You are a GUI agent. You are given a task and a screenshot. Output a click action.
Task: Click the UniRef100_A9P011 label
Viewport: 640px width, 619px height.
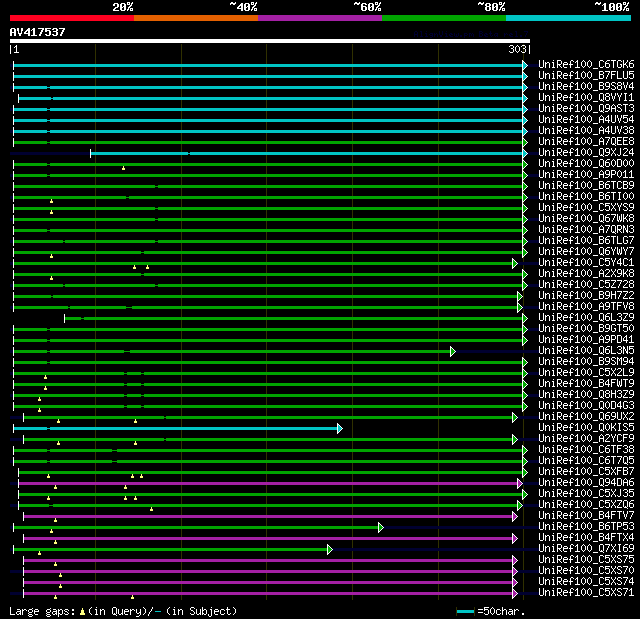tap(586, 175)
